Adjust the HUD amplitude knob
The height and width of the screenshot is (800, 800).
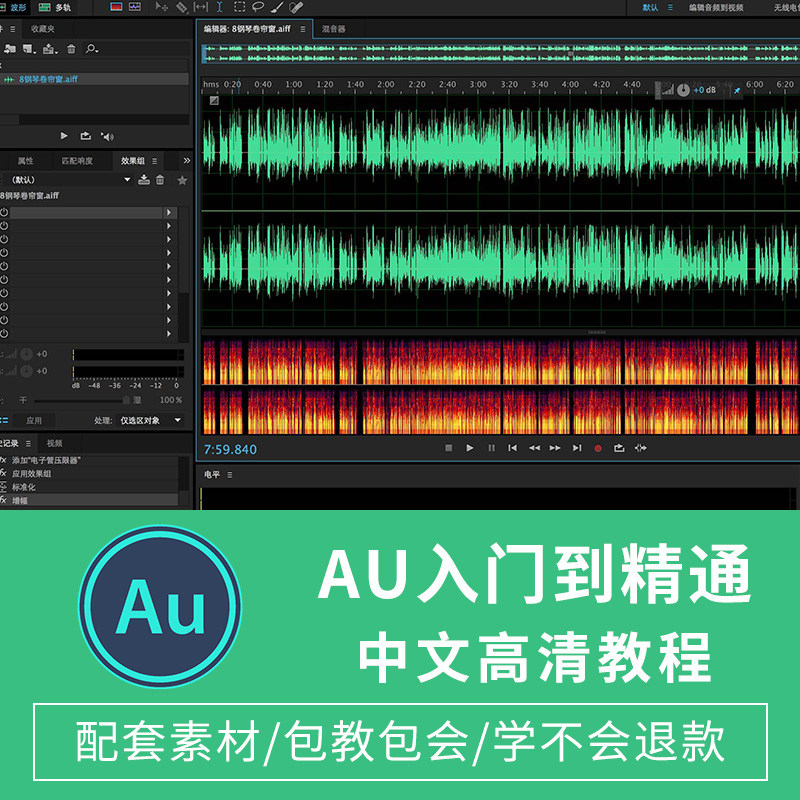[683, 90]
